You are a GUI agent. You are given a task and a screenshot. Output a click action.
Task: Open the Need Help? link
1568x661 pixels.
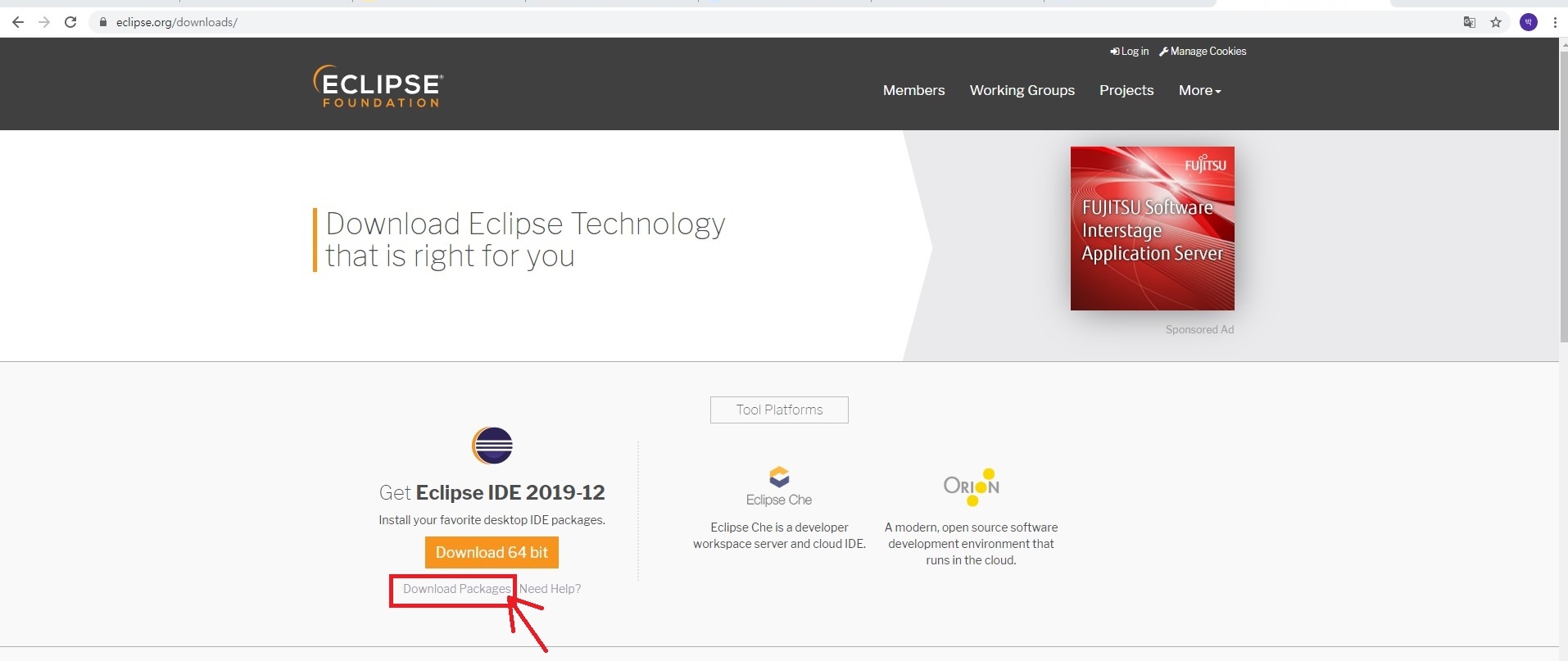550,589
